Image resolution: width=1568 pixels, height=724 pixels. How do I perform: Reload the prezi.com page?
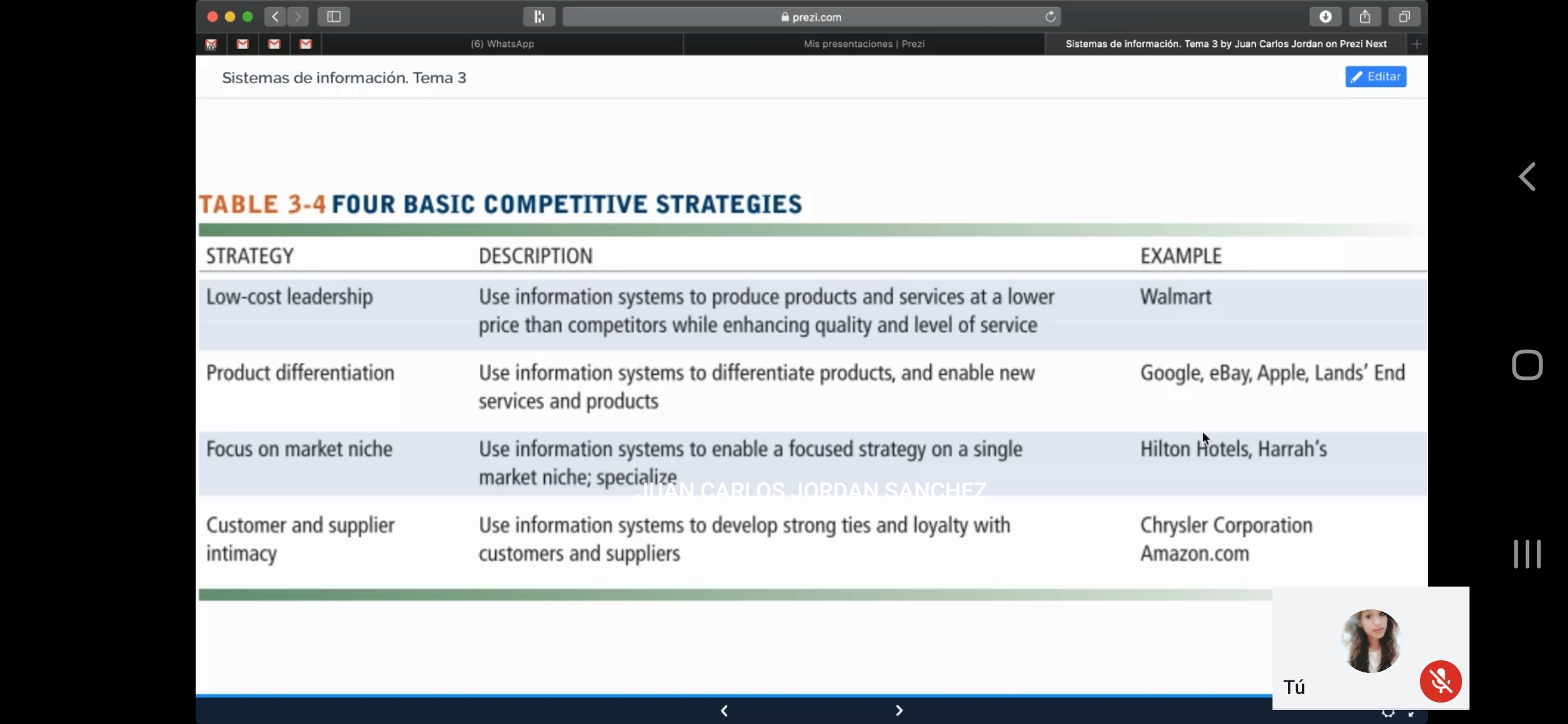coord(1050,17)
